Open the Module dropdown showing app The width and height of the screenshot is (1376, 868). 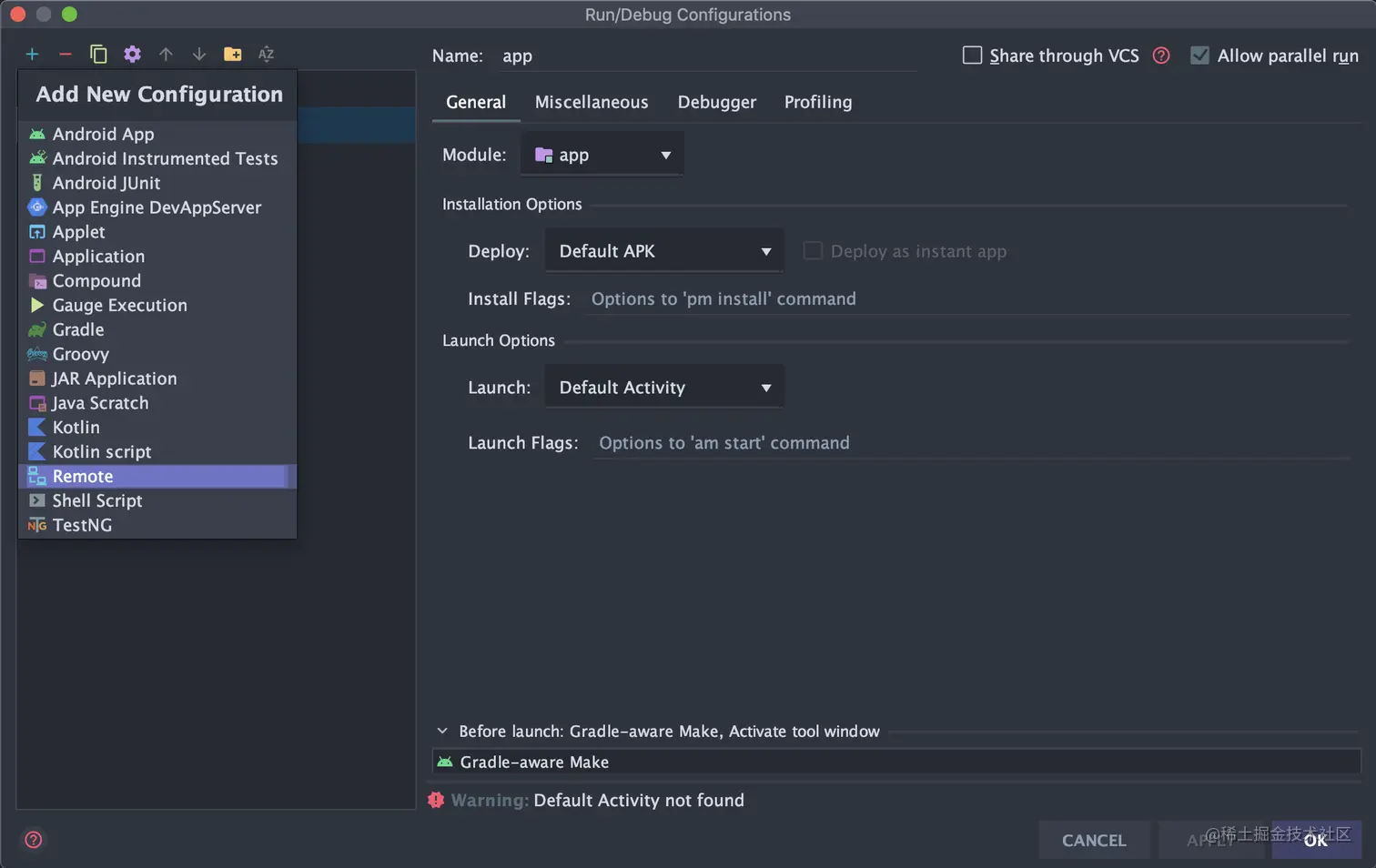coord(602,155)
